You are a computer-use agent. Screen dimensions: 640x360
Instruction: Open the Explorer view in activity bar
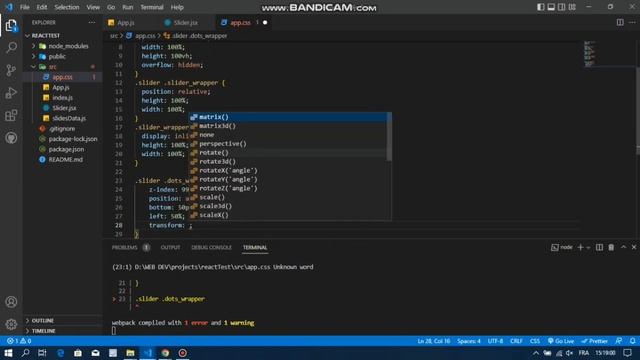click(11, 25)
